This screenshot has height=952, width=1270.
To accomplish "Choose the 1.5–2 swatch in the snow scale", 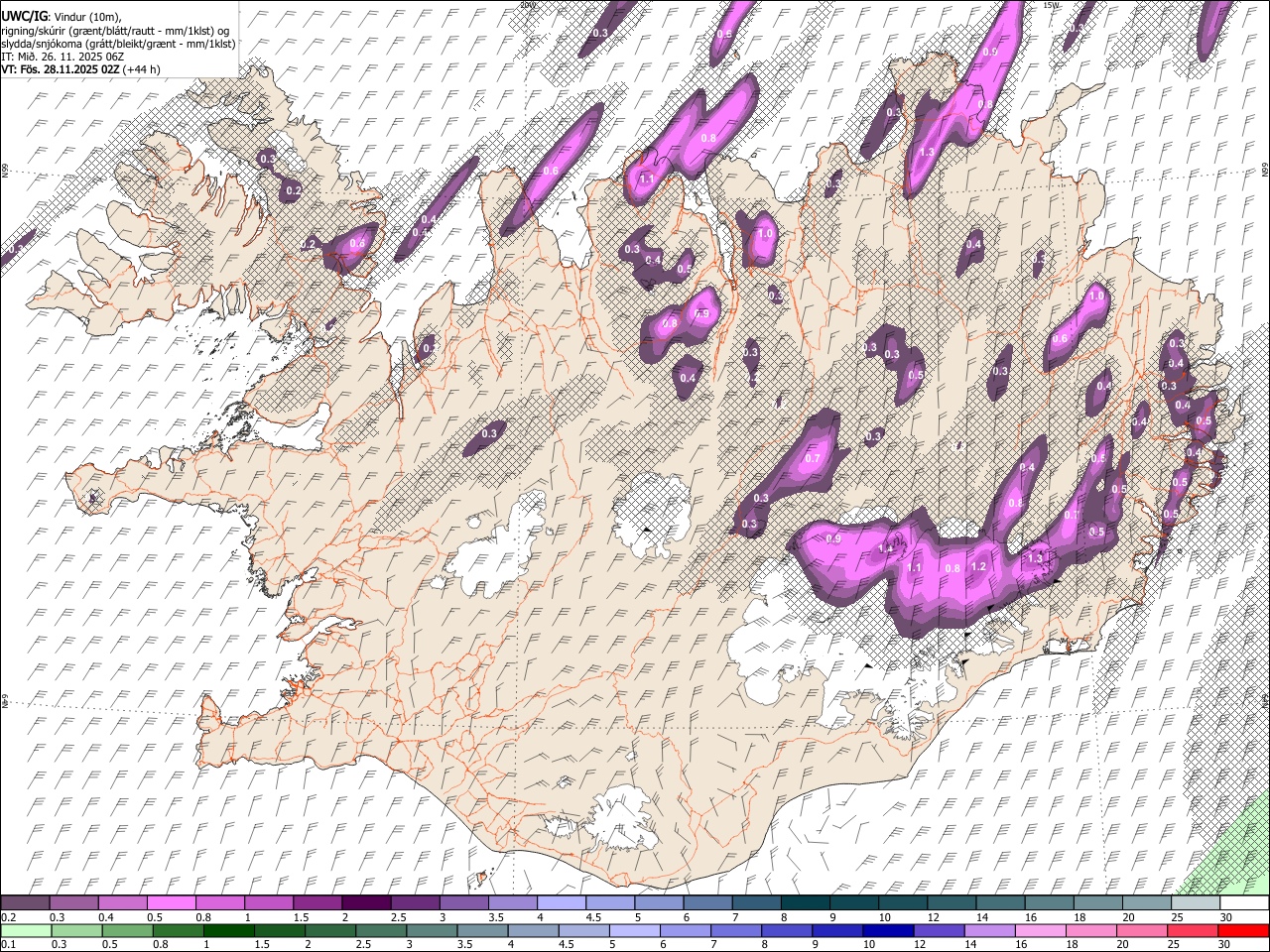I will [x=317, y=902].
